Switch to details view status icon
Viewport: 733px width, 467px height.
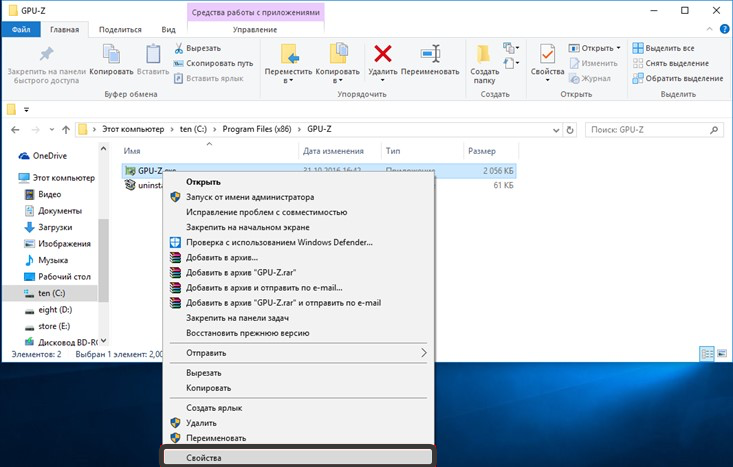(707, 354)
